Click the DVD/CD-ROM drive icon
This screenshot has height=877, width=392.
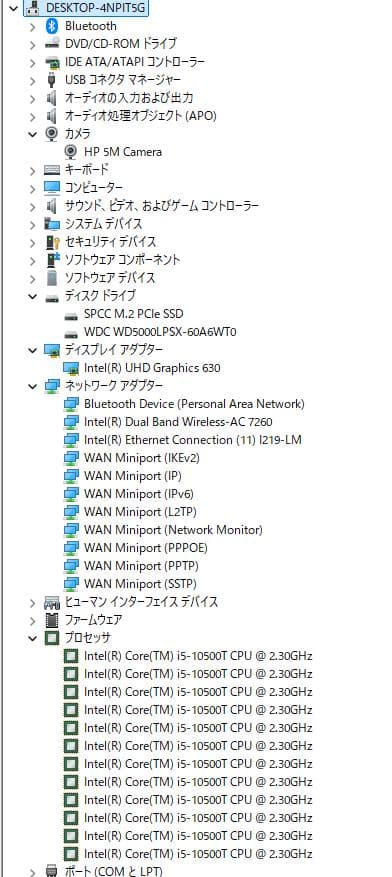[x=52, y=44]
